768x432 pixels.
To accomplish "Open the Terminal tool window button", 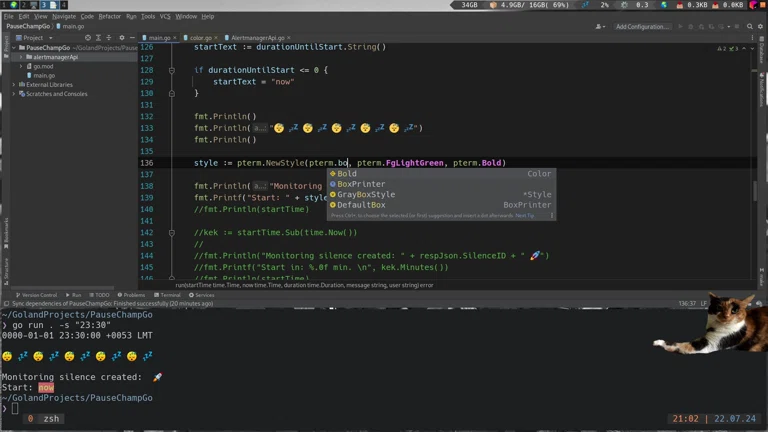I will [169, 295].
